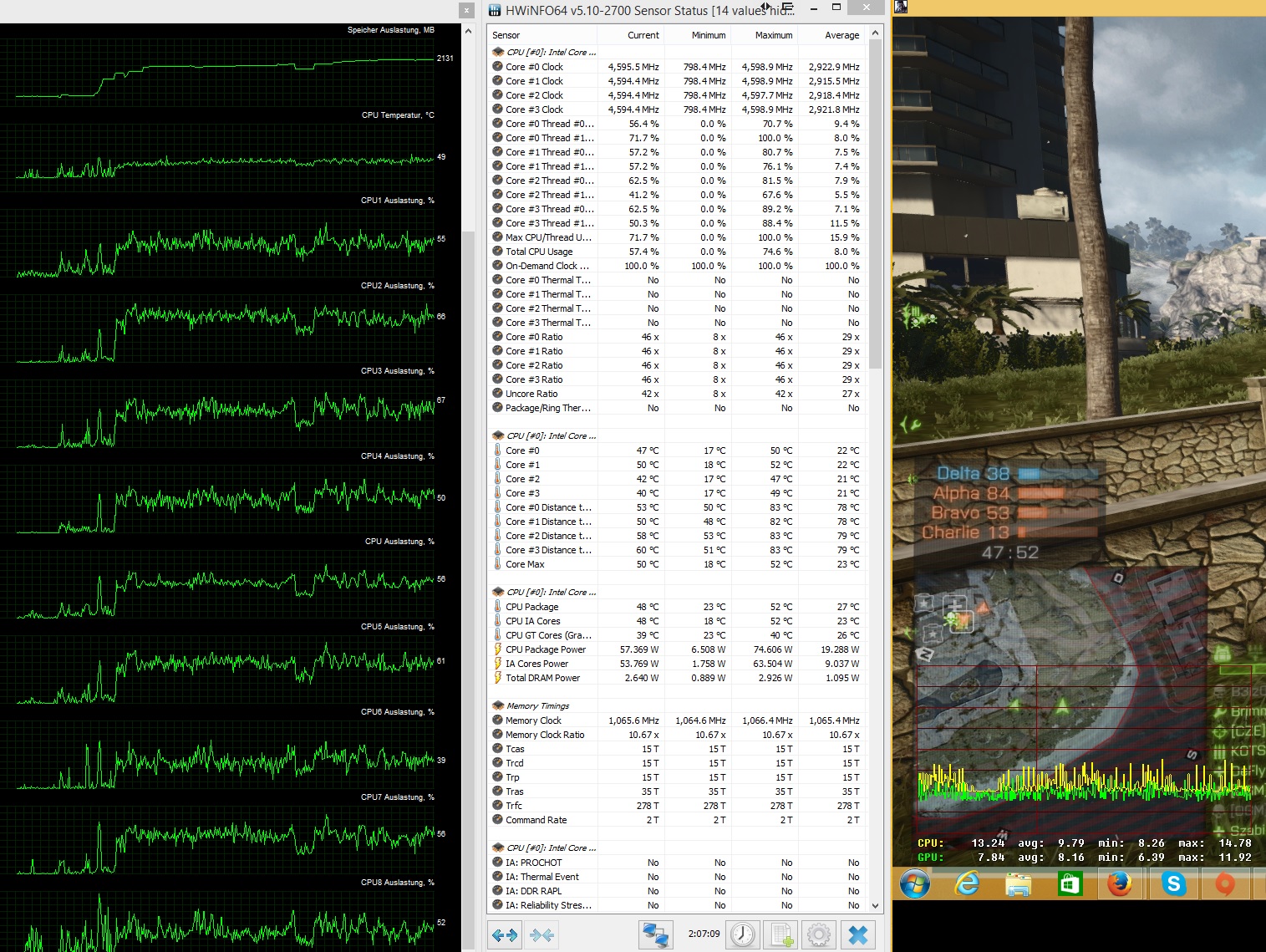Viewport: 1266px width, 952px height.
Task: Launch Internet Explorer from the taskbar
Action: [967, 883]
